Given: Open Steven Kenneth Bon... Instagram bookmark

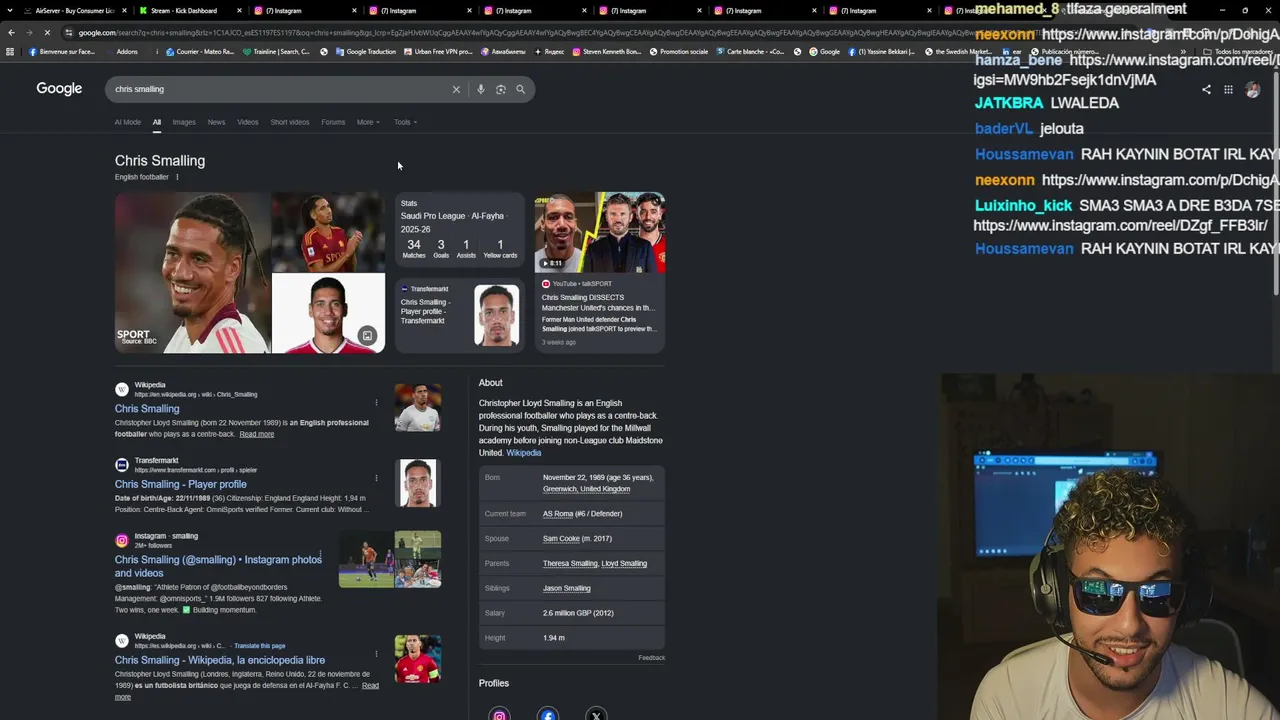Looking at the screenshot, I should click(607, 52).
